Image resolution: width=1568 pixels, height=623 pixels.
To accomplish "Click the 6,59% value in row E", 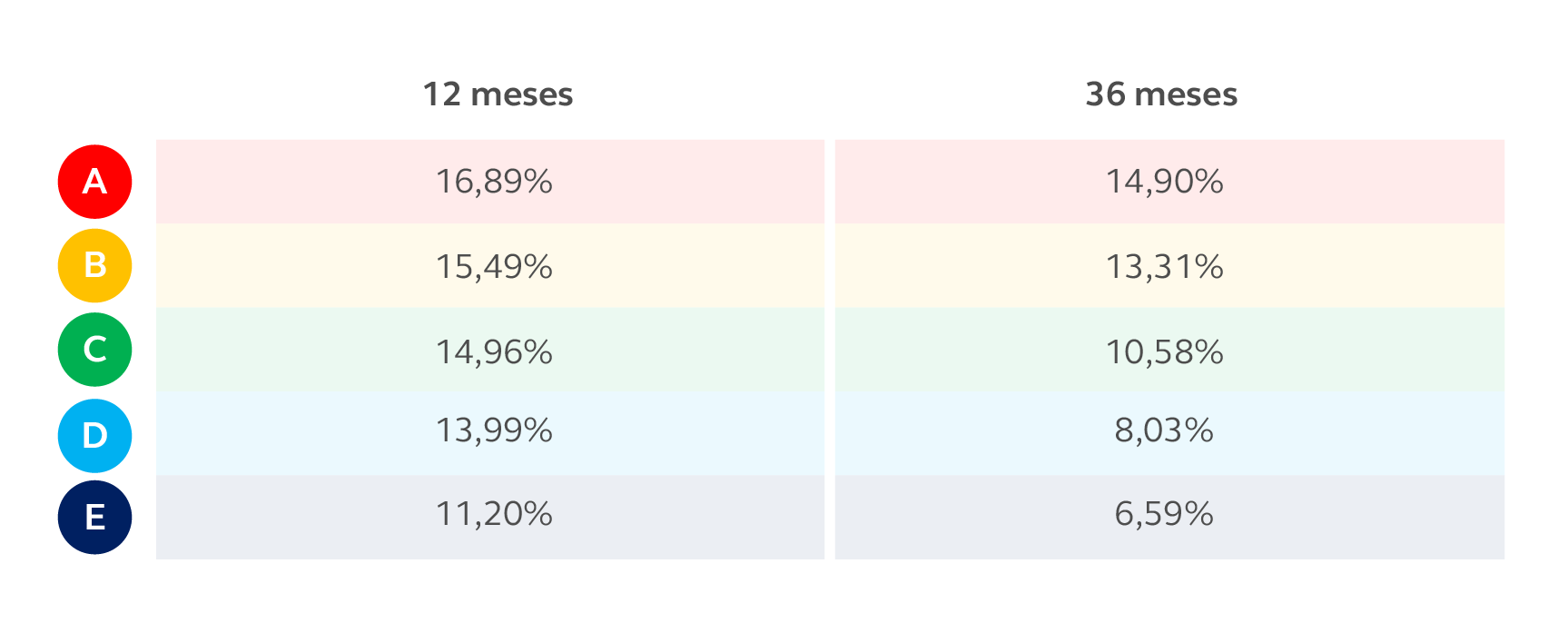I will coord(1164,514).
